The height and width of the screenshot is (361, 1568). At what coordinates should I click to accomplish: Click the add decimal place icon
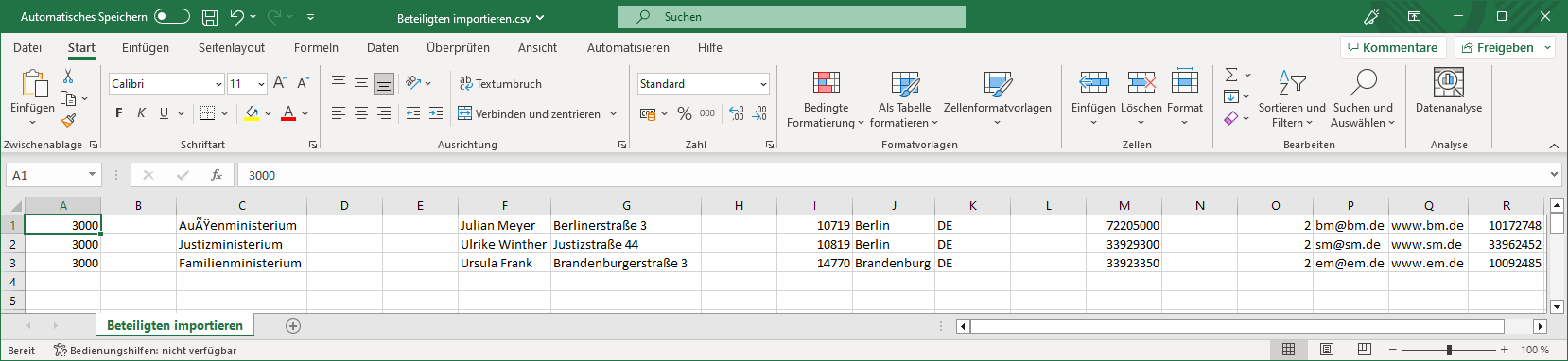coord(737,113)
